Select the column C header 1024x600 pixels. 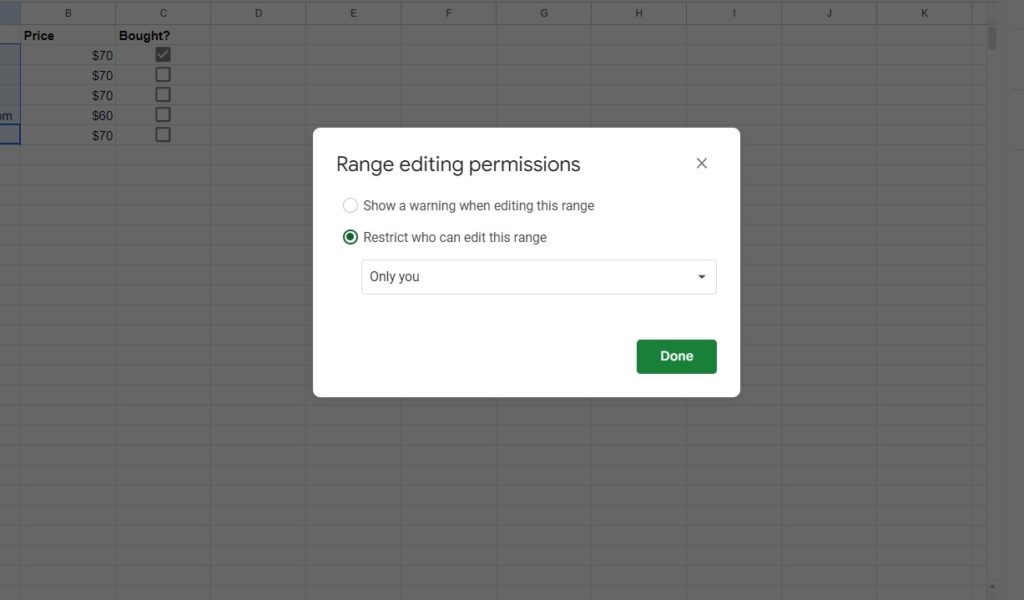point(163,13)
